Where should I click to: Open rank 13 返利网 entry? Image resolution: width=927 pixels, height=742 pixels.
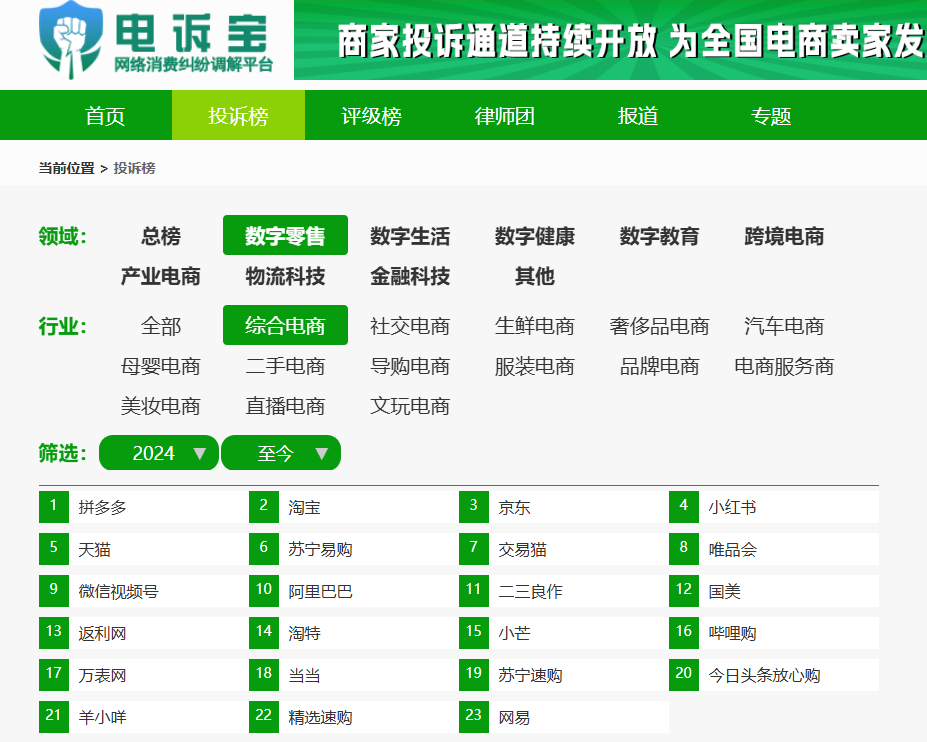[x=144, y=633]
